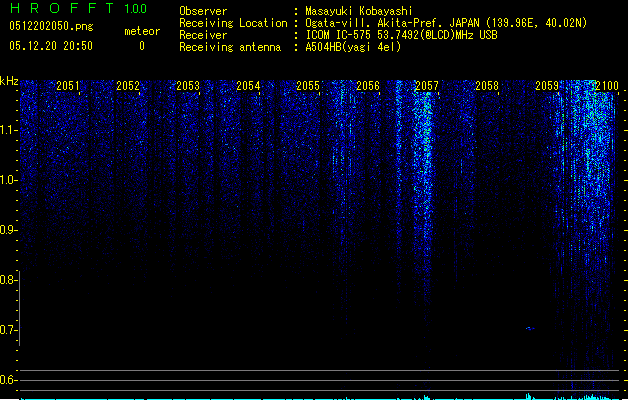Click the Receiver label
Screen dimensions: 629x400
pyautogui.click(x=203, y=35)
